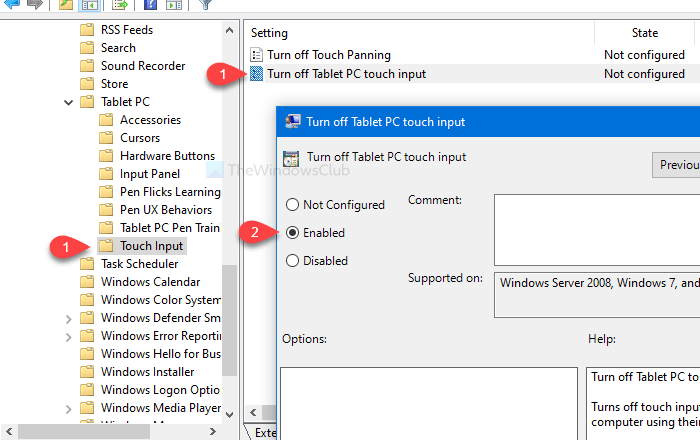Switch to the Extended tab
This screenshot has height=440, width=700.
click(x=267, y=433)
